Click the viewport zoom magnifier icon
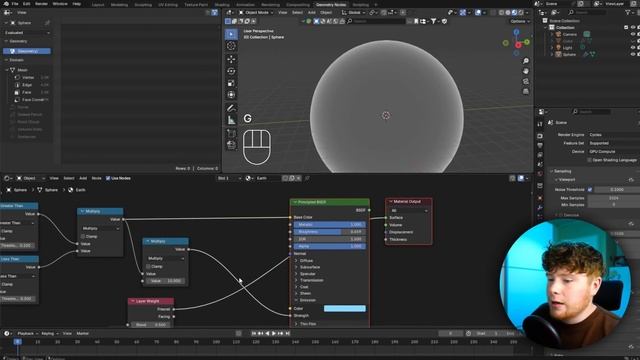Image resolution: width=640 pixels, height=360 pixels. click(526, 61)
